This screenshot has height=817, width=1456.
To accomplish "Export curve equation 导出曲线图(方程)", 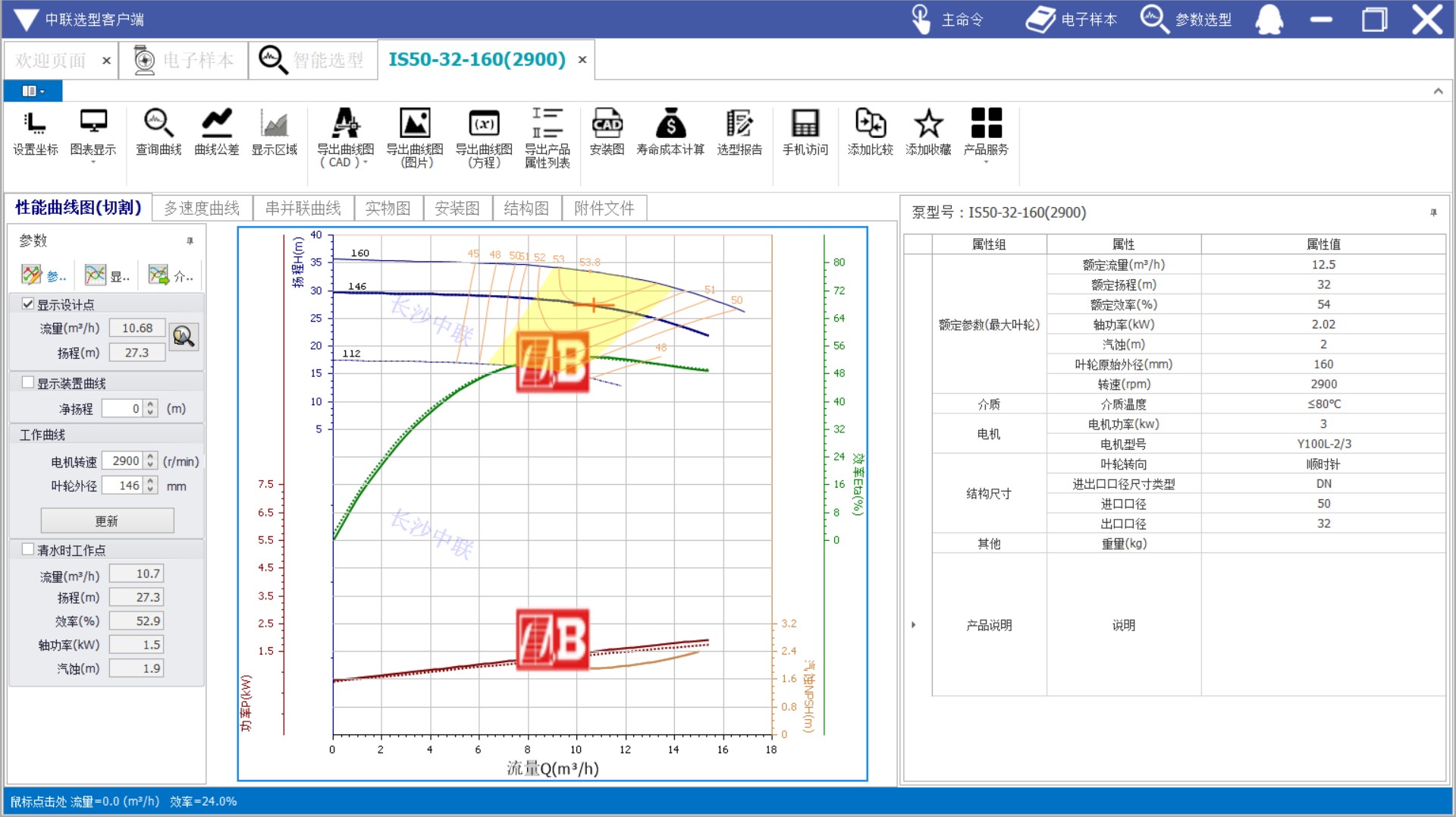I will pyautogui.click(x=484, y=138).
